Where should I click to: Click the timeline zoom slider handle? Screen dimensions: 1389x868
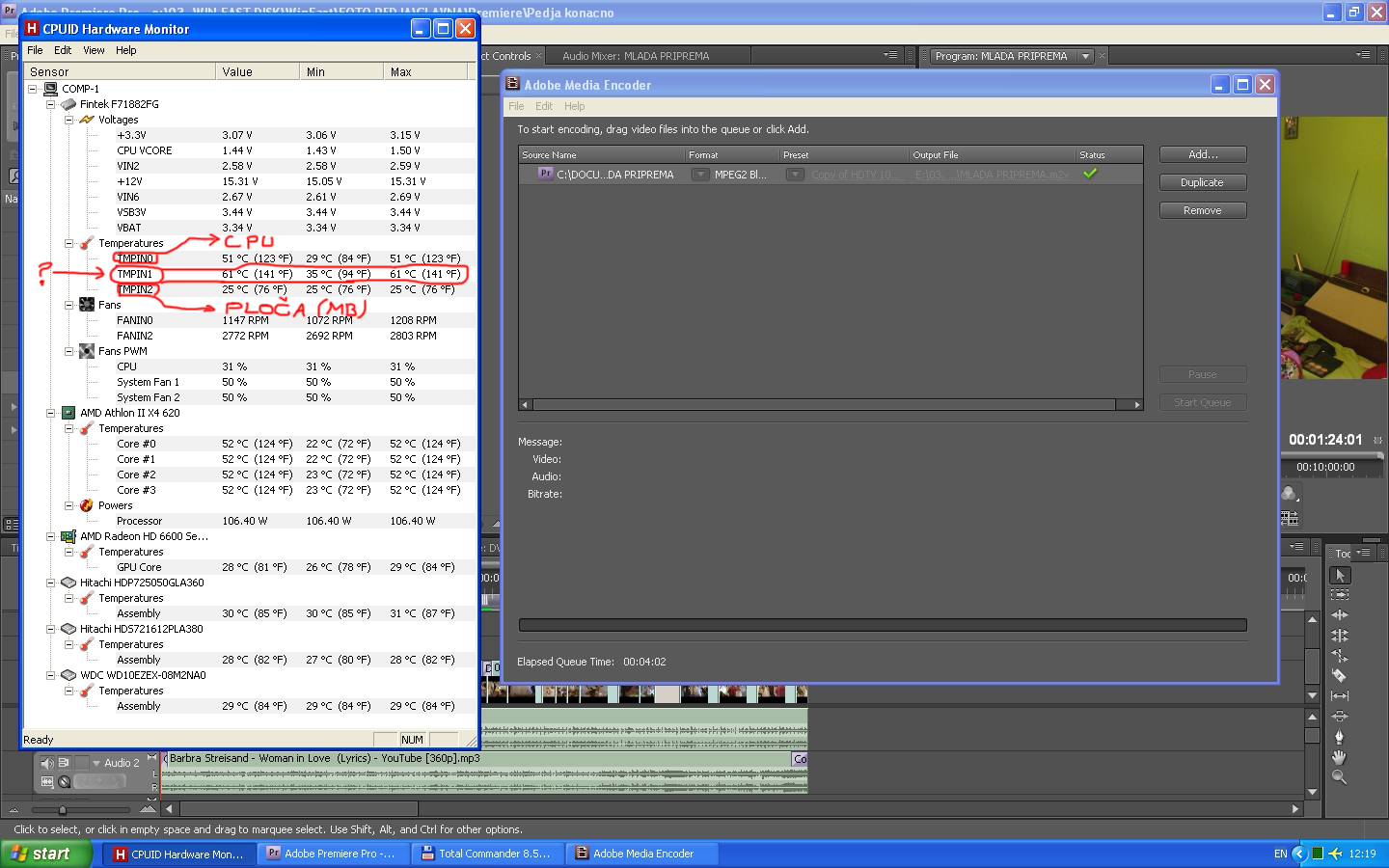[63, 810]
